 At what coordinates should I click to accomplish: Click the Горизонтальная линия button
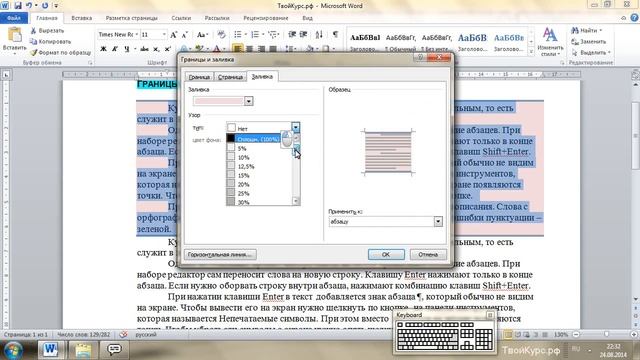220,254
